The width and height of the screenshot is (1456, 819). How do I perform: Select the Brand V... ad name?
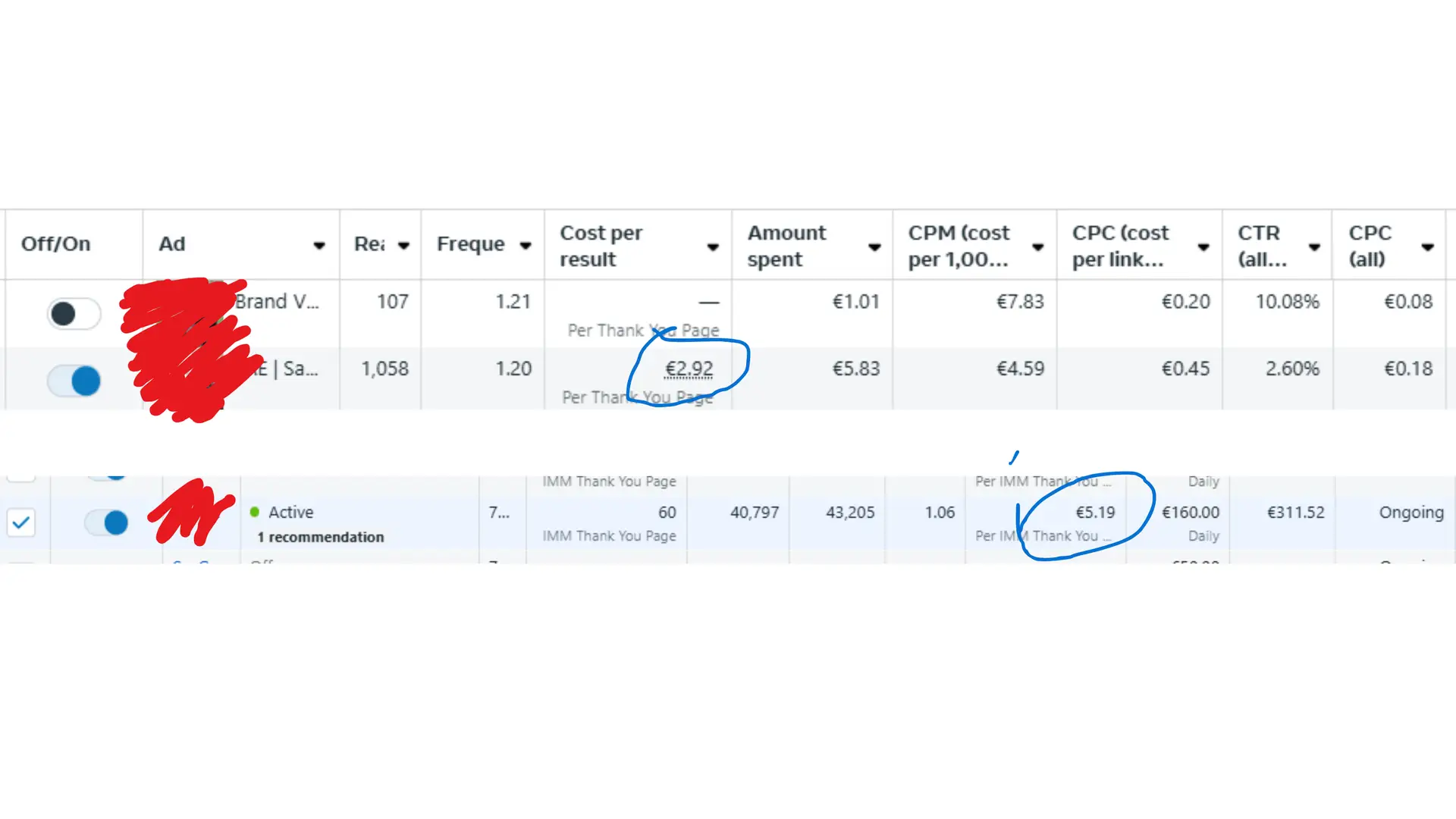pos(277,302)
